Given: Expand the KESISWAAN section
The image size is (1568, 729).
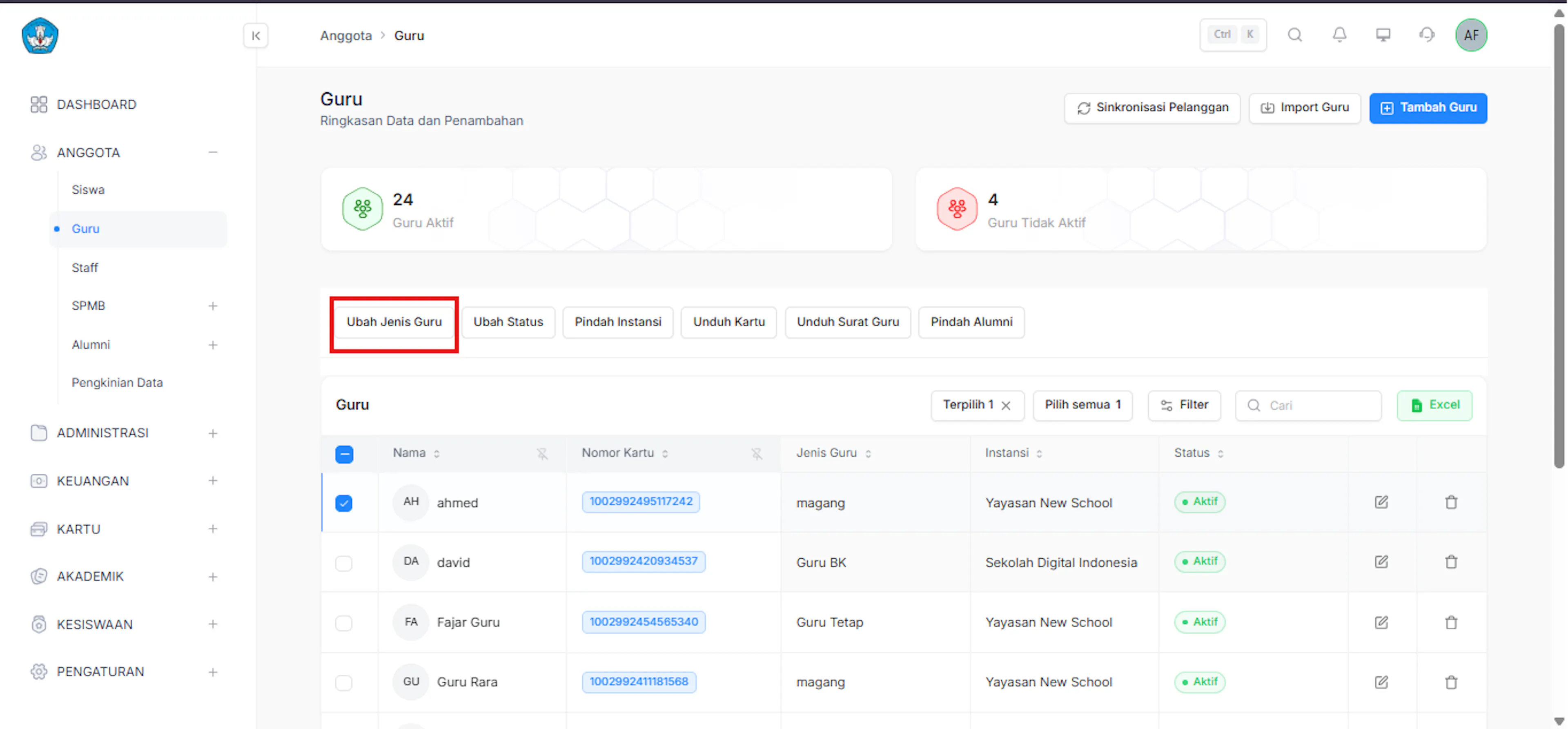Looking at the screenshot, I should click(x=212, y=624).
